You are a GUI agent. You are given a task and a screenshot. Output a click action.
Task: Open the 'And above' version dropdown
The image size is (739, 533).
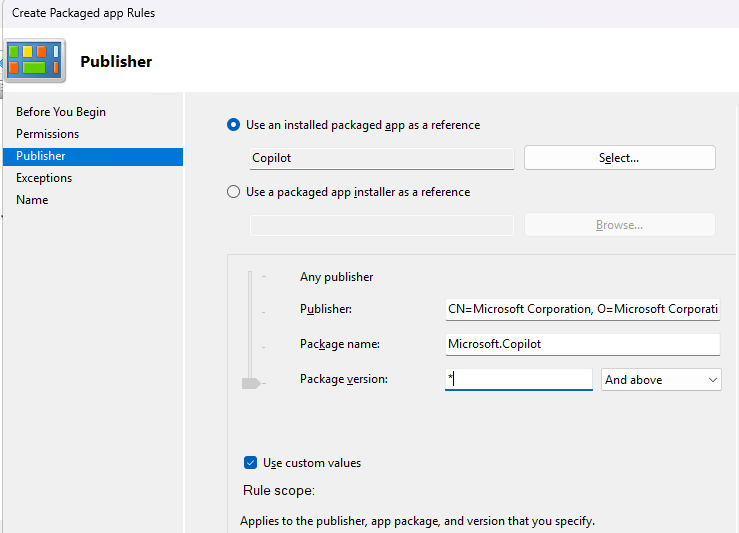[x=661, y=379]
